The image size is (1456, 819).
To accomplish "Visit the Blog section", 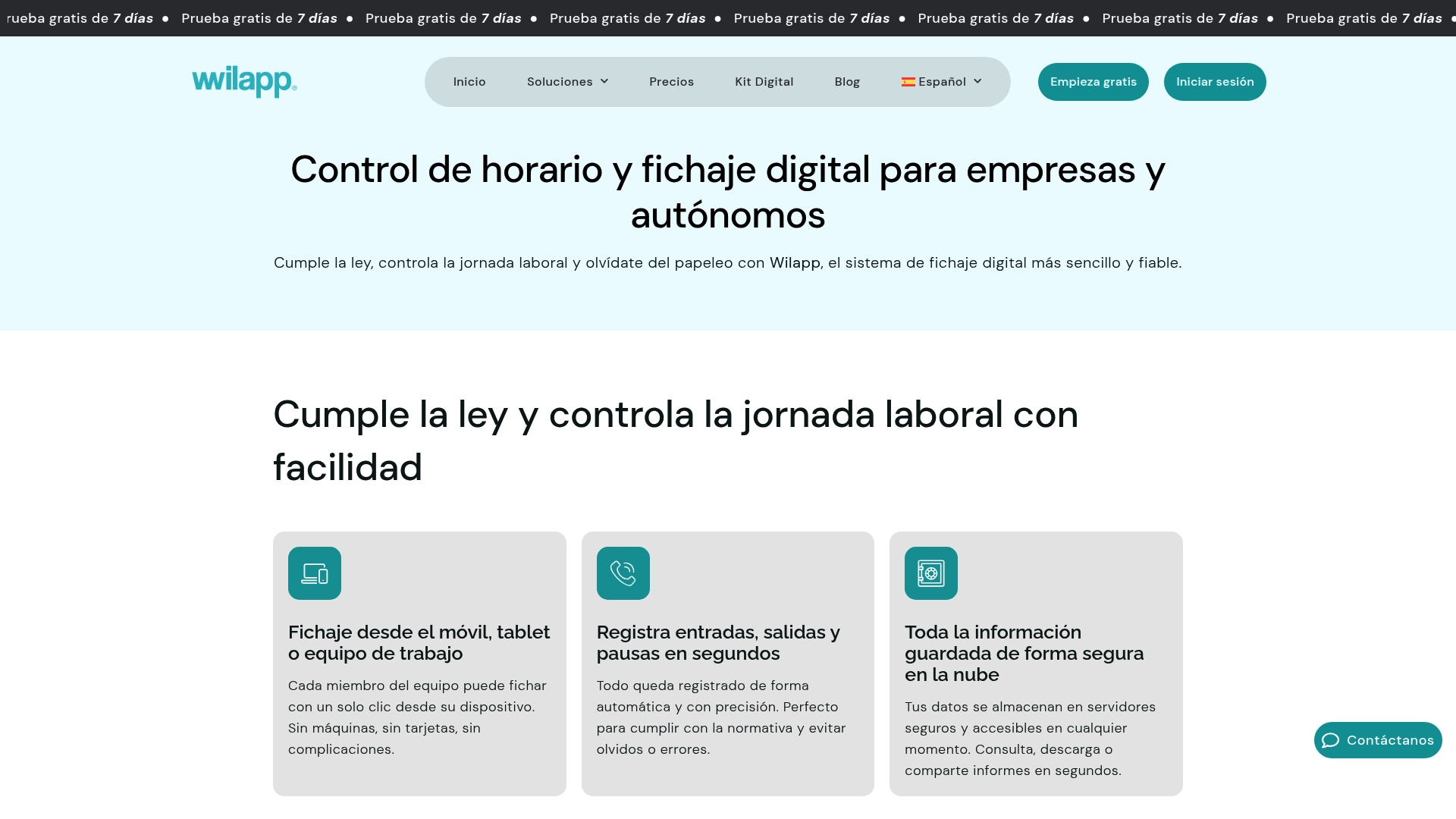I will [x=847, y=82].
